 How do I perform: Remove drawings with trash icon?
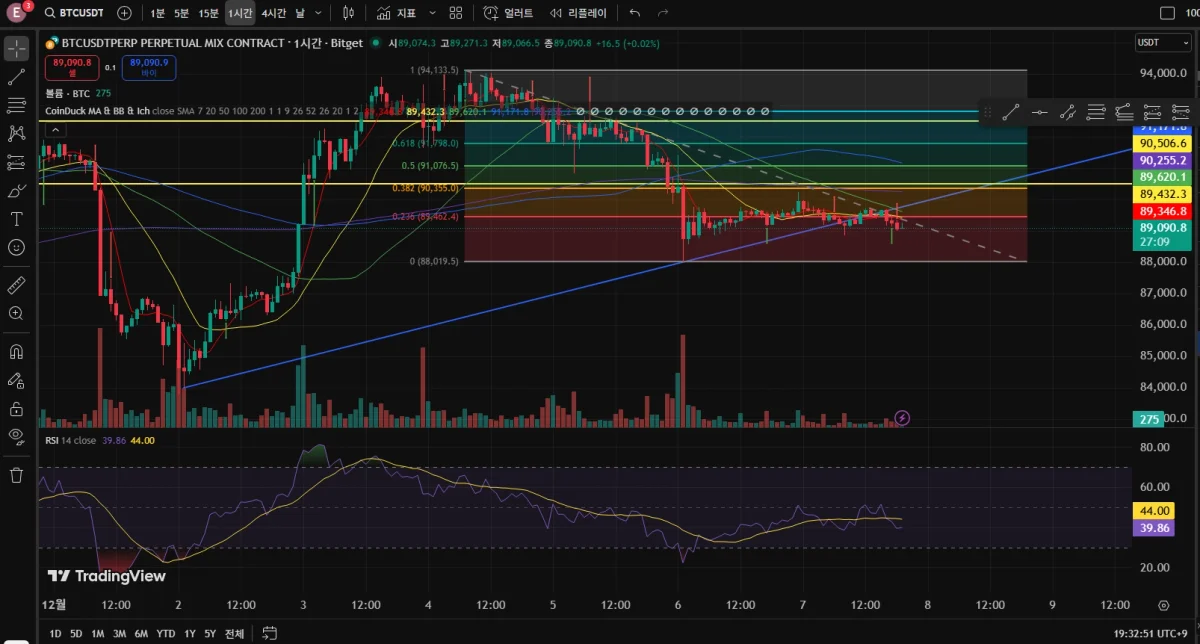[16, 475]
